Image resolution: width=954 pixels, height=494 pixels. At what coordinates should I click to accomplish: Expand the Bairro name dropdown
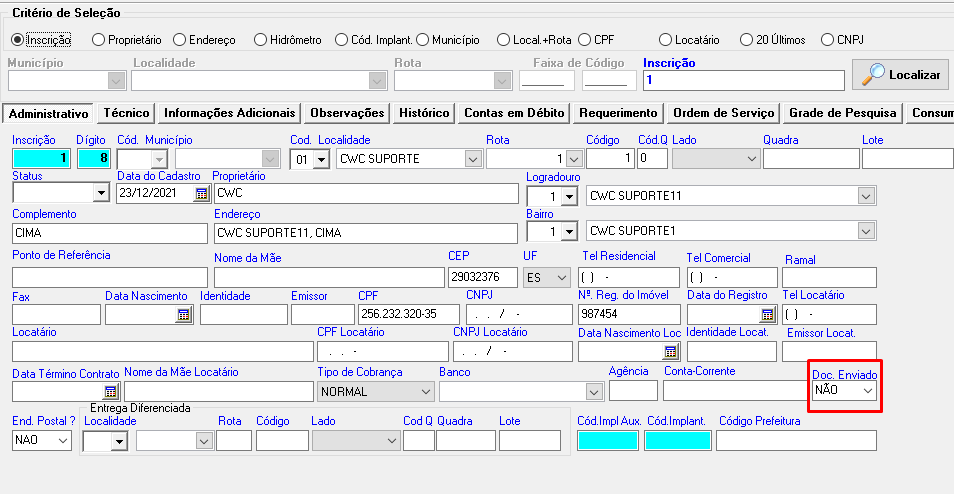pyautogui.click(x=865, y=231)
